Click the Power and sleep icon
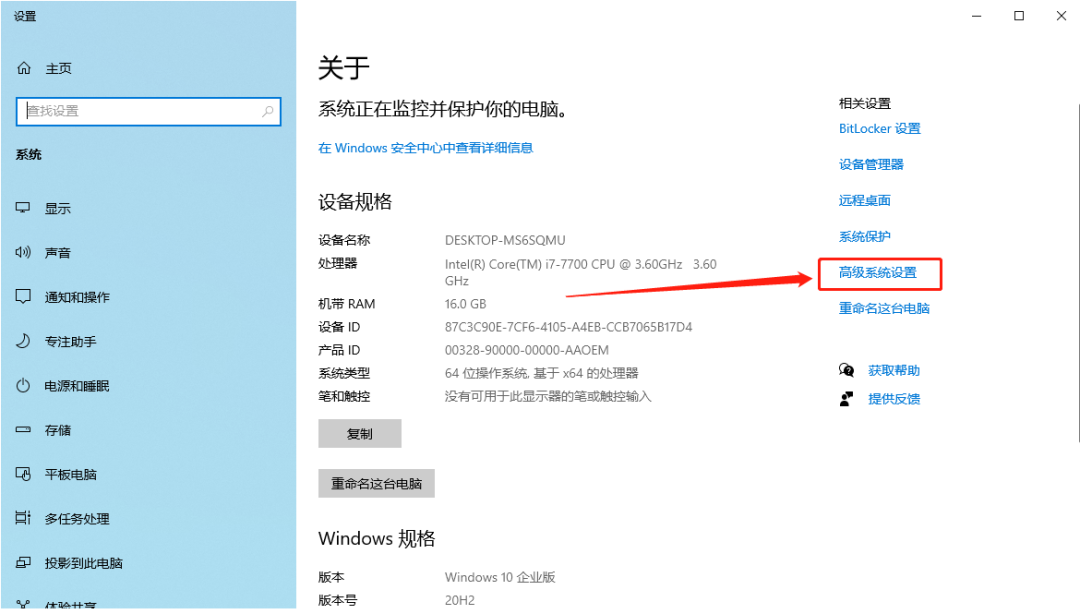Viewport: 1080px width, 614px height. point(23,385)
